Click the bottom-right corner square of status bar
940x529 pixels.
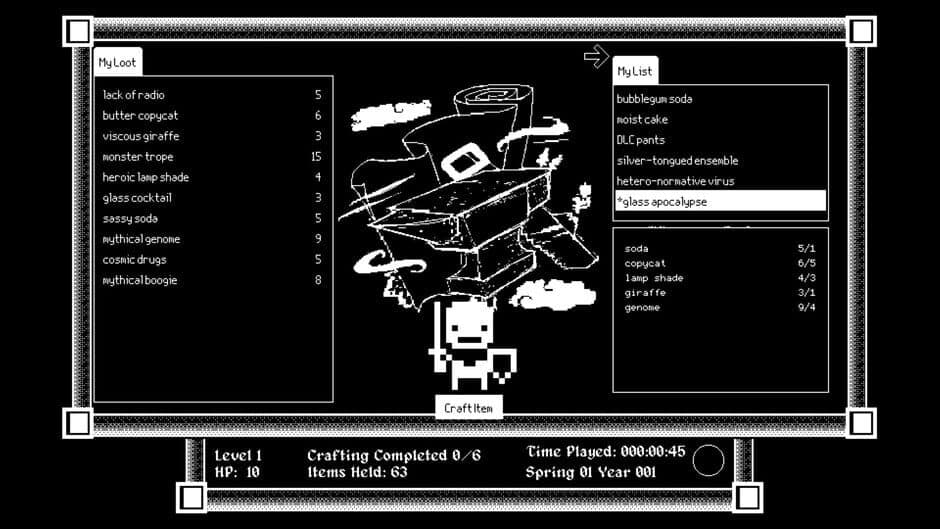coord(748,497)
